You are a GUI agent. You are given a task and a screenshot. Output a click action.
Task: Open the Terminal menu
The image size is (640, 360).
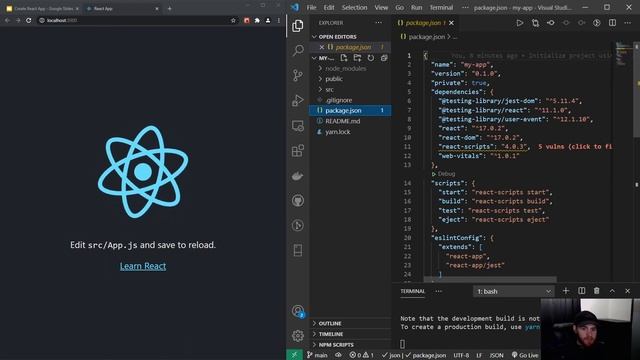point(441,7)
